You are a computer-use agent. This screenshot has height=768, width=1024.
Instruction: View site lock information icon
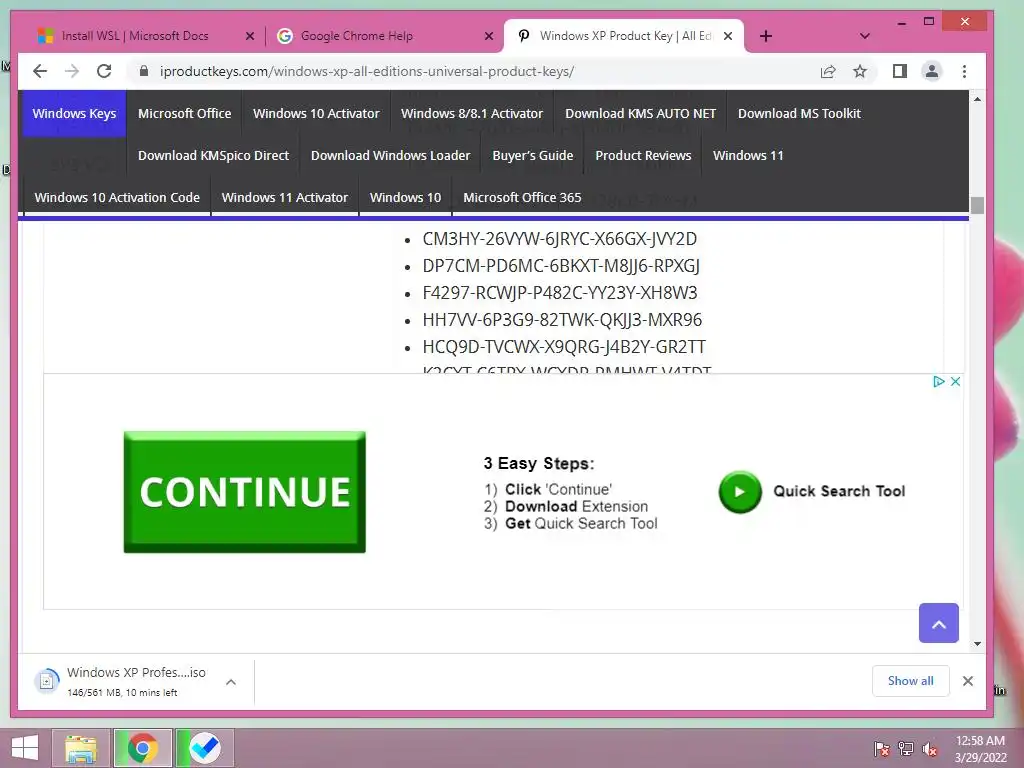click(x=144, y=71)
